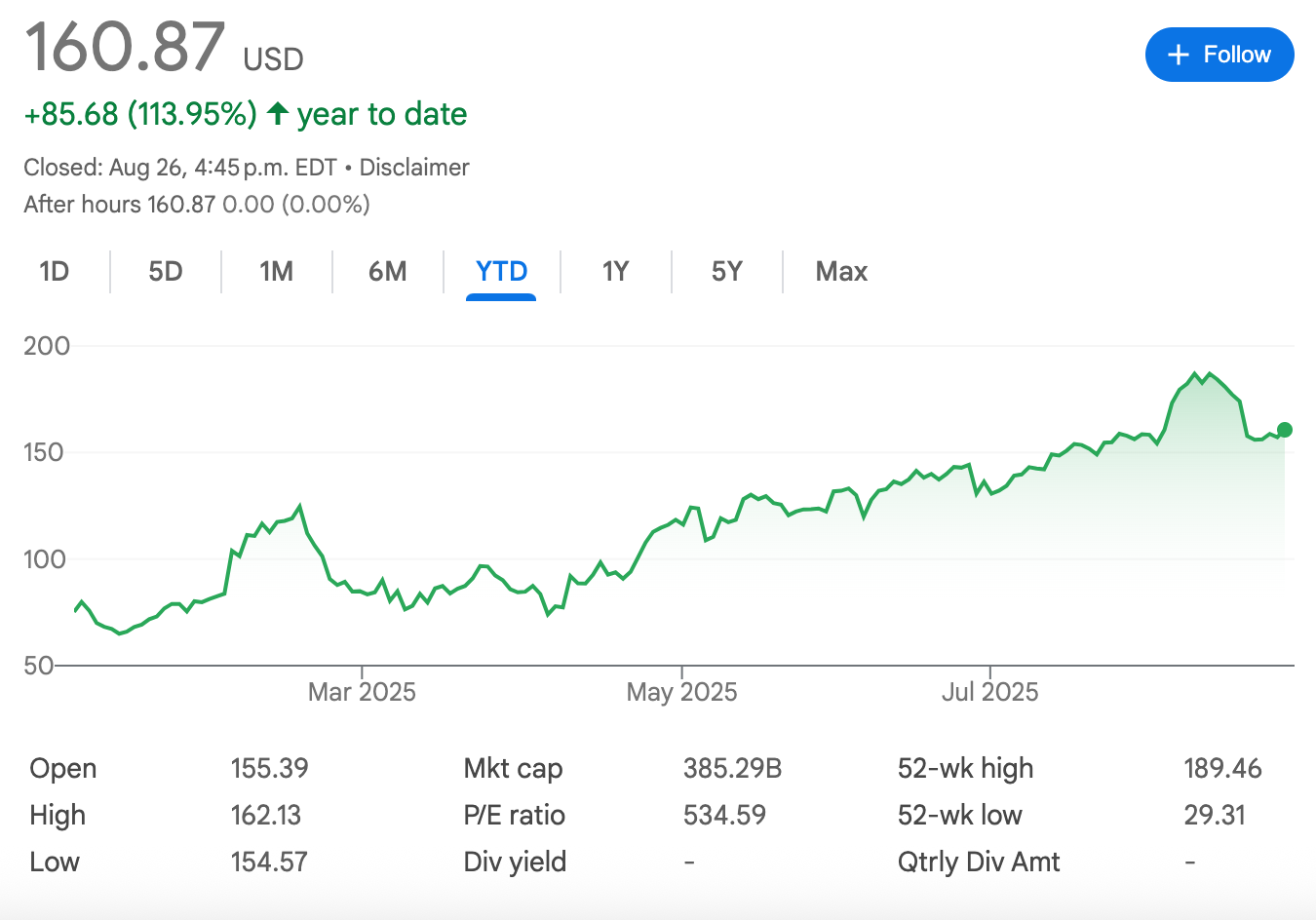Viewport: 1316px width, 920px height.
Task: View the 1Y price history
Action: click(x=615, y=271)
